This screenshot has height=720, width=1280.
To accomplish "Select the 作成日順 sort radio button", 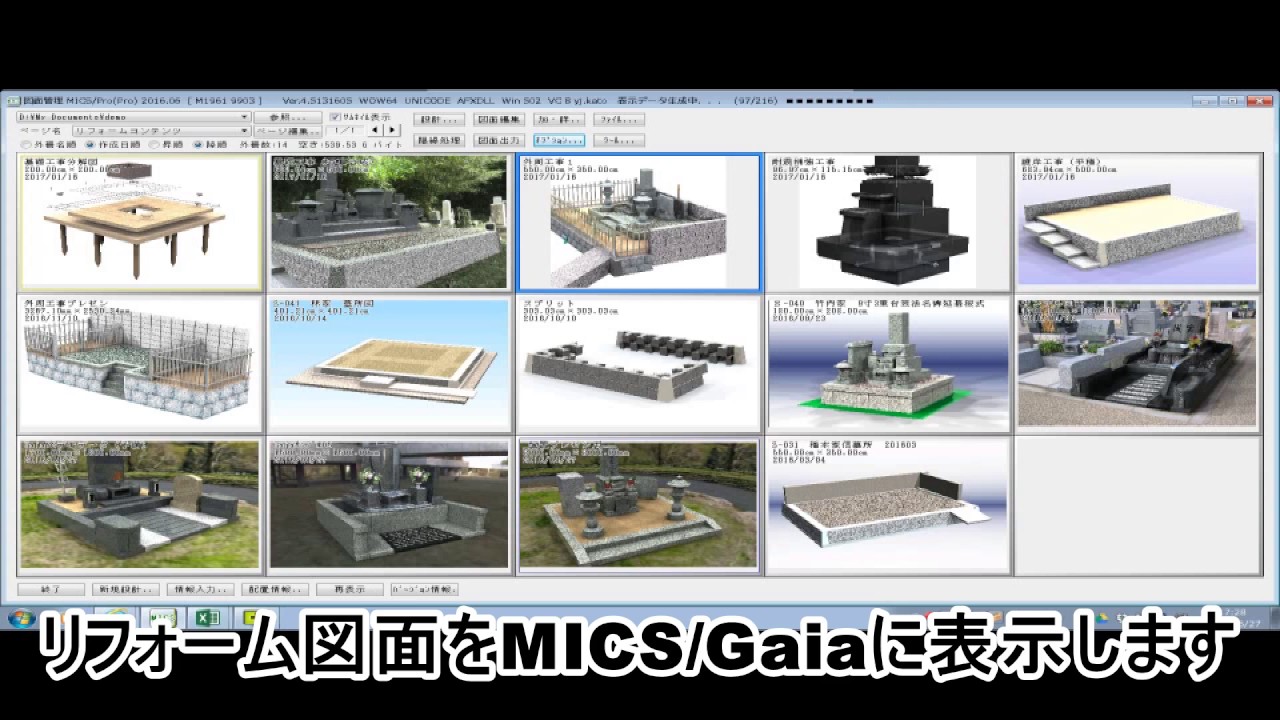I will point(89,144).
